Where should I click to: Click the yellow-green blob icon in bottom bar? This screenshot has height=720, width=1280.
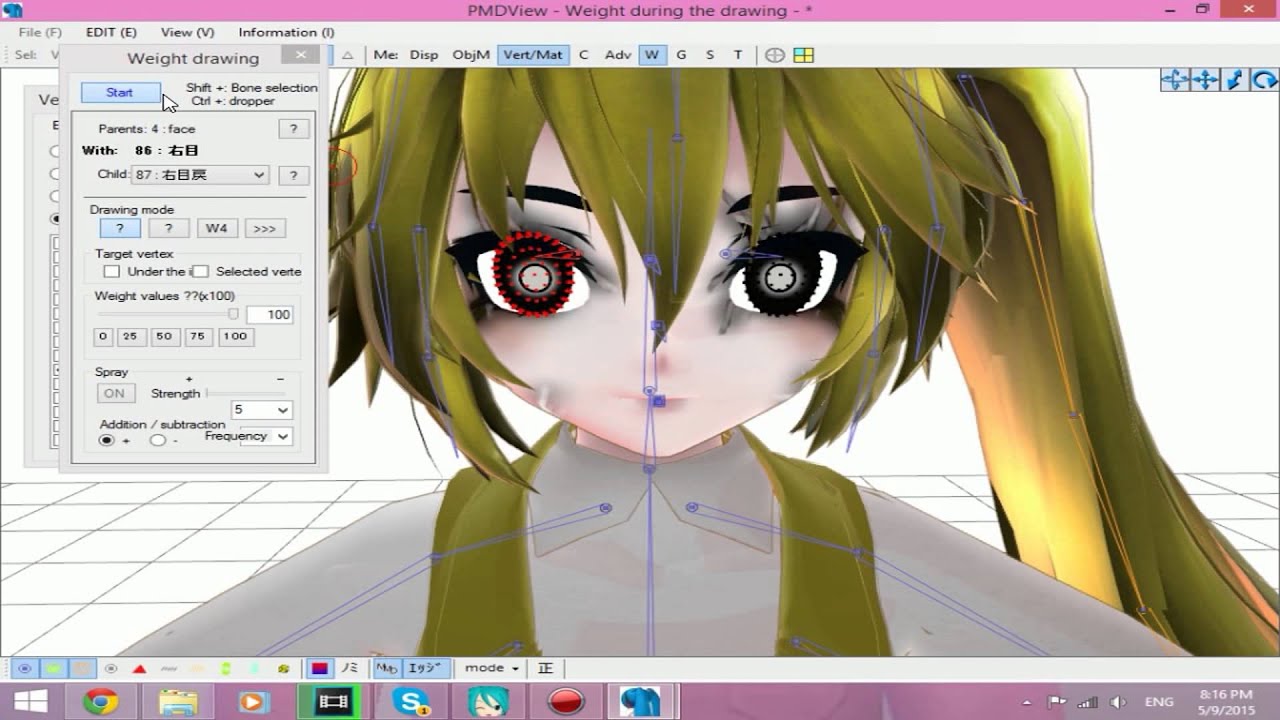pos(284,668)
